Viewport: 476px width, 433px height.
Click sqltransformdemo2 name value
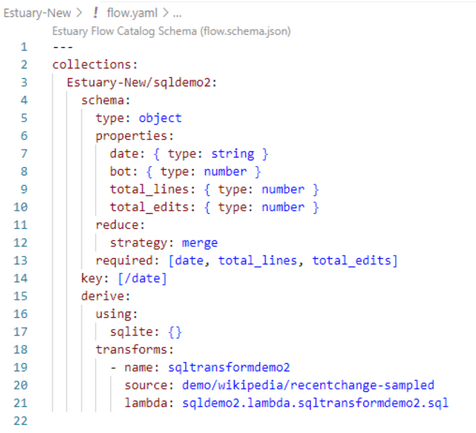point(229,367)
